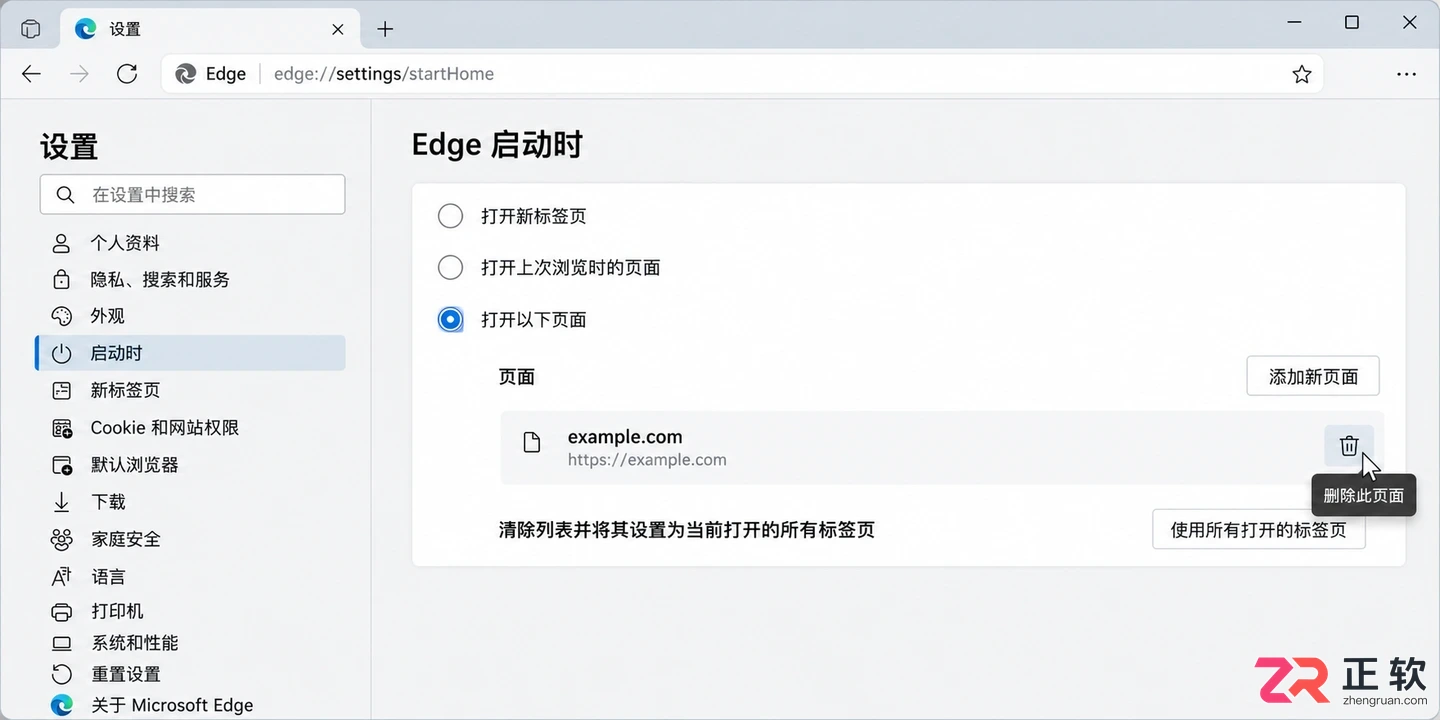Click the address bar URL
Screen dimensions: 1440x720
(x=384, y=74)
